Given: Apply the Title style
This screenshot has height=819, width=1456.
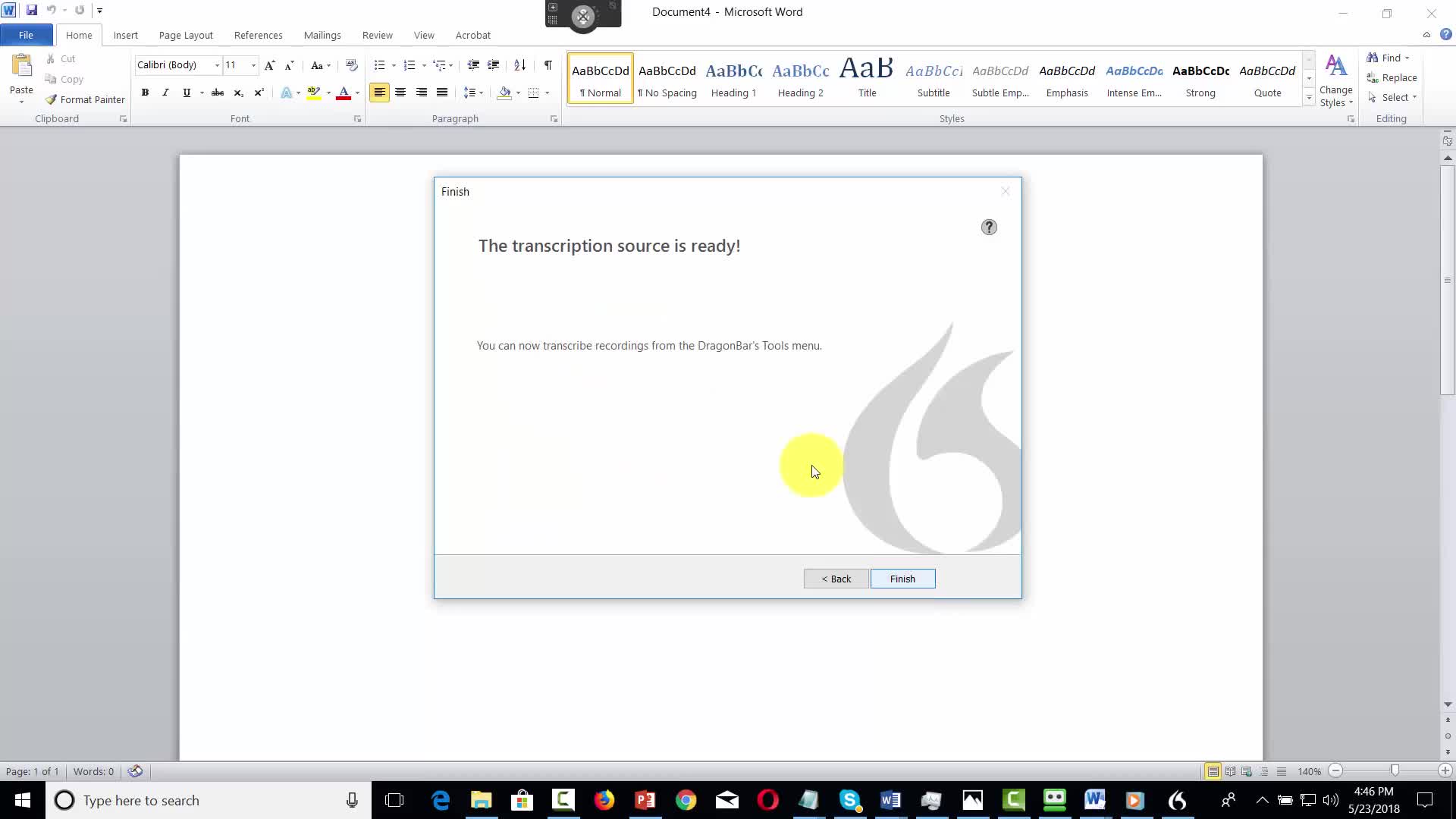Looking at the screenshot, I should (867, 79).
